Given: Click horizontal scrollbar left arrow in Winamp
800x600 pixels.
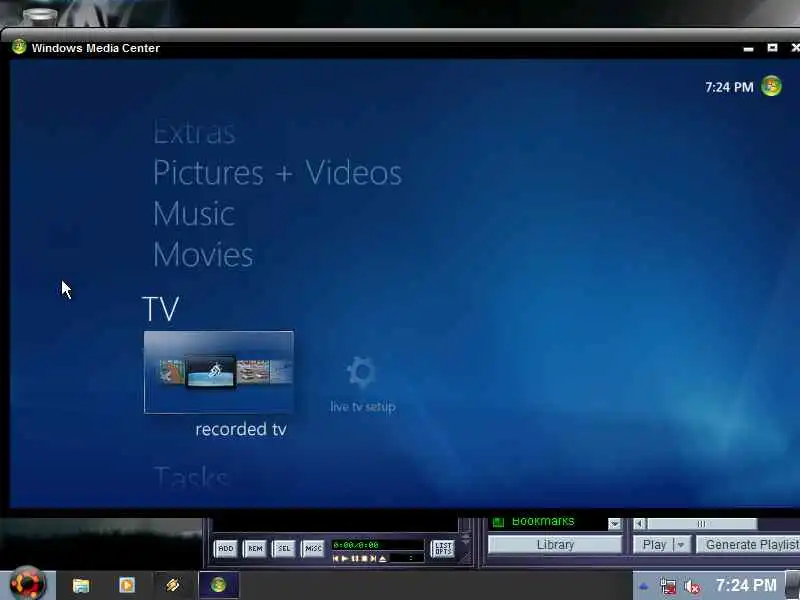Looking at the screenshot, I should tap(639, 523).
